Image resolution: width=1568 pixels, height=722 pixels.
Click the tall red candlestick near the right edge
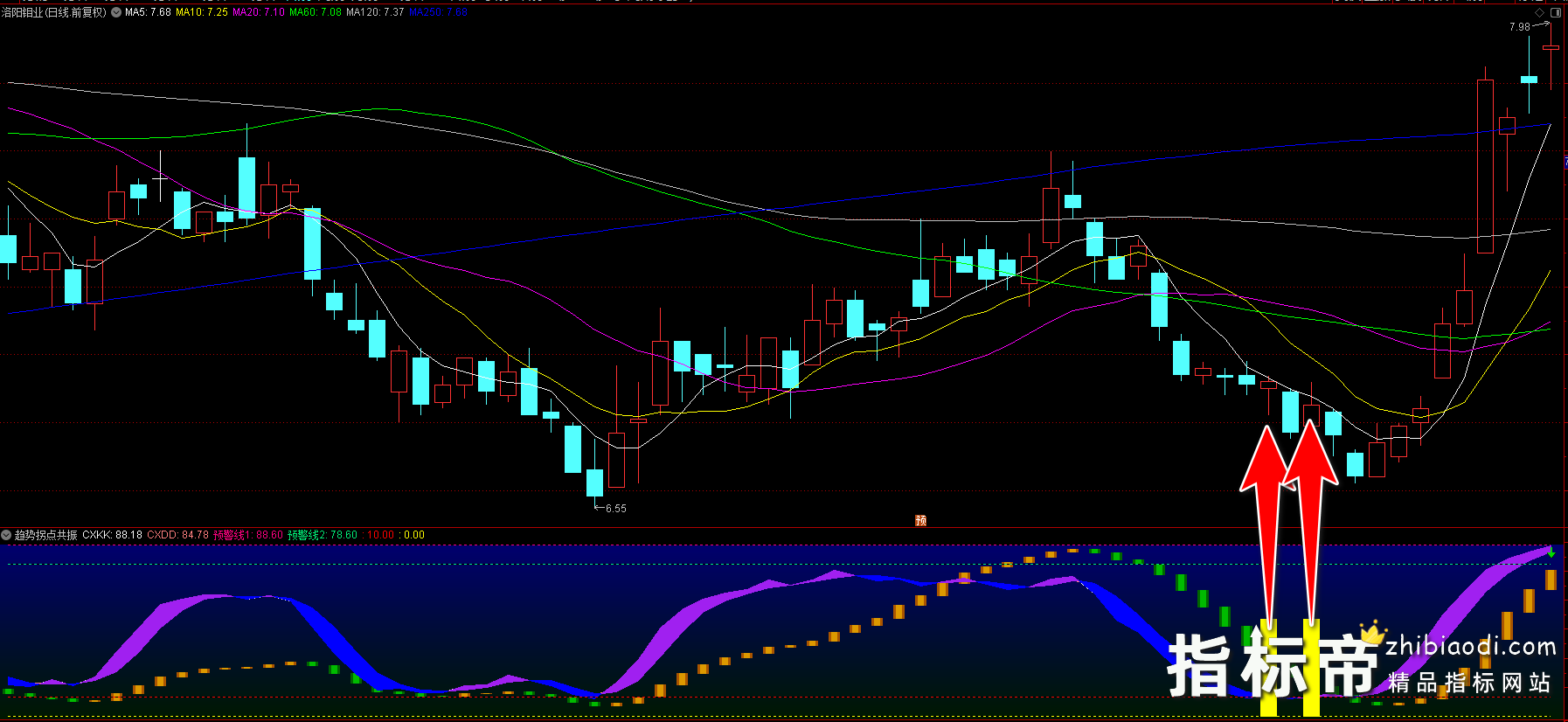[x=1485, y=166]
